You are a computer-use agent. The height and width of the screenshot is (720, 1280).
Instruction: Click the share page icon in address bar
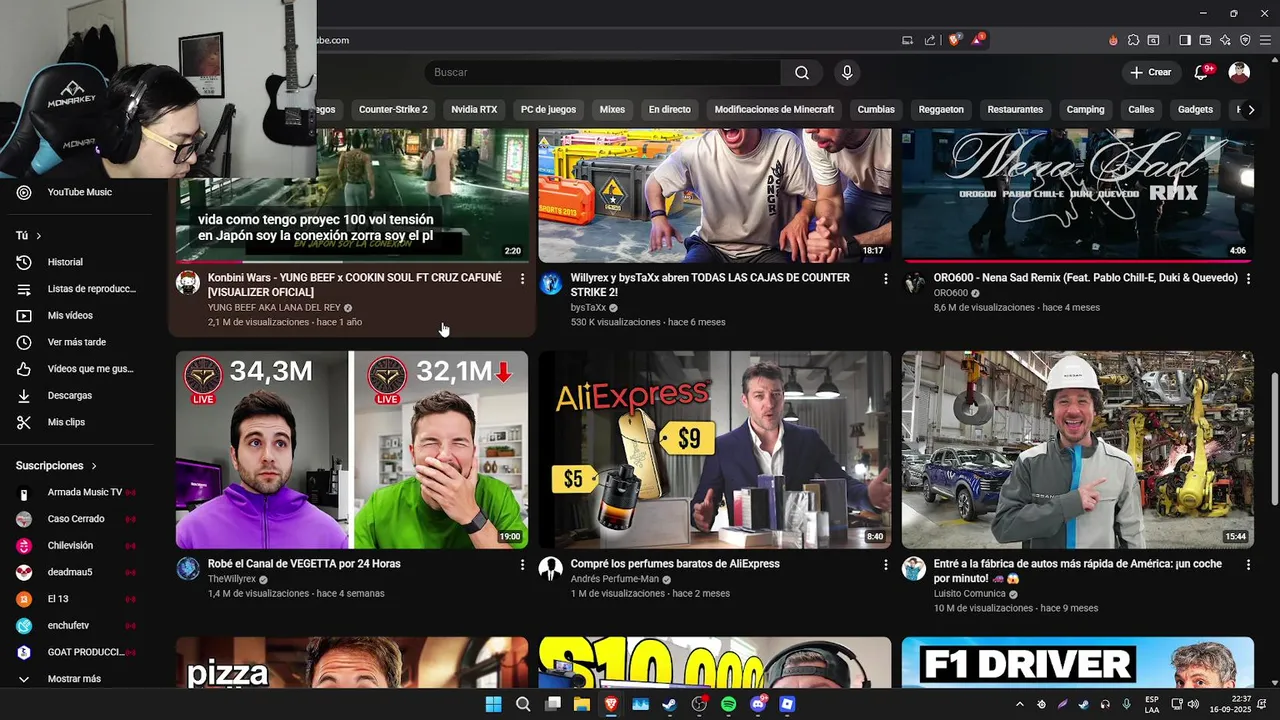(x=930, y=40)
